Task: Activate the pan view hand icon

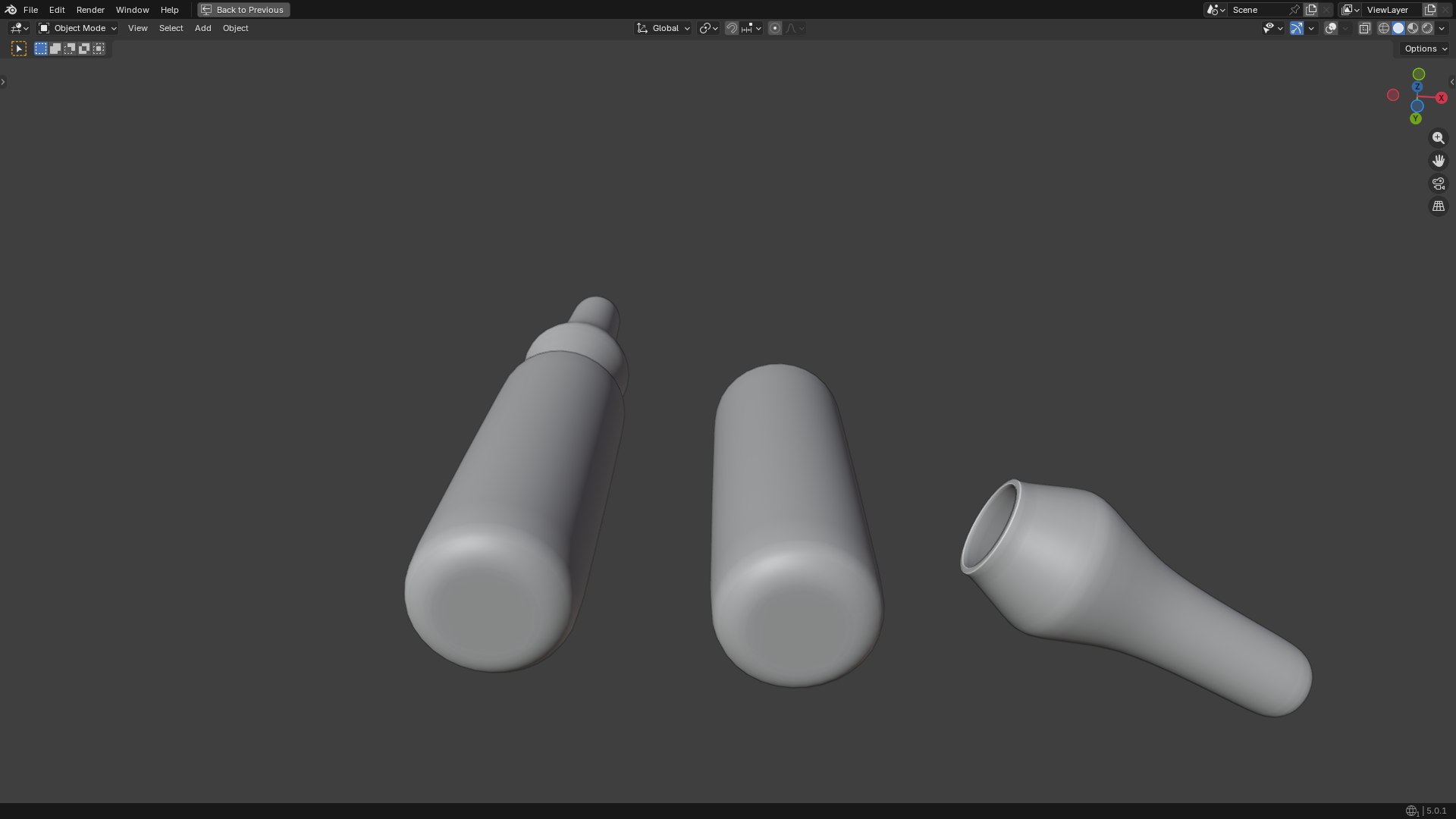Action: click(x=1438, y=161)
